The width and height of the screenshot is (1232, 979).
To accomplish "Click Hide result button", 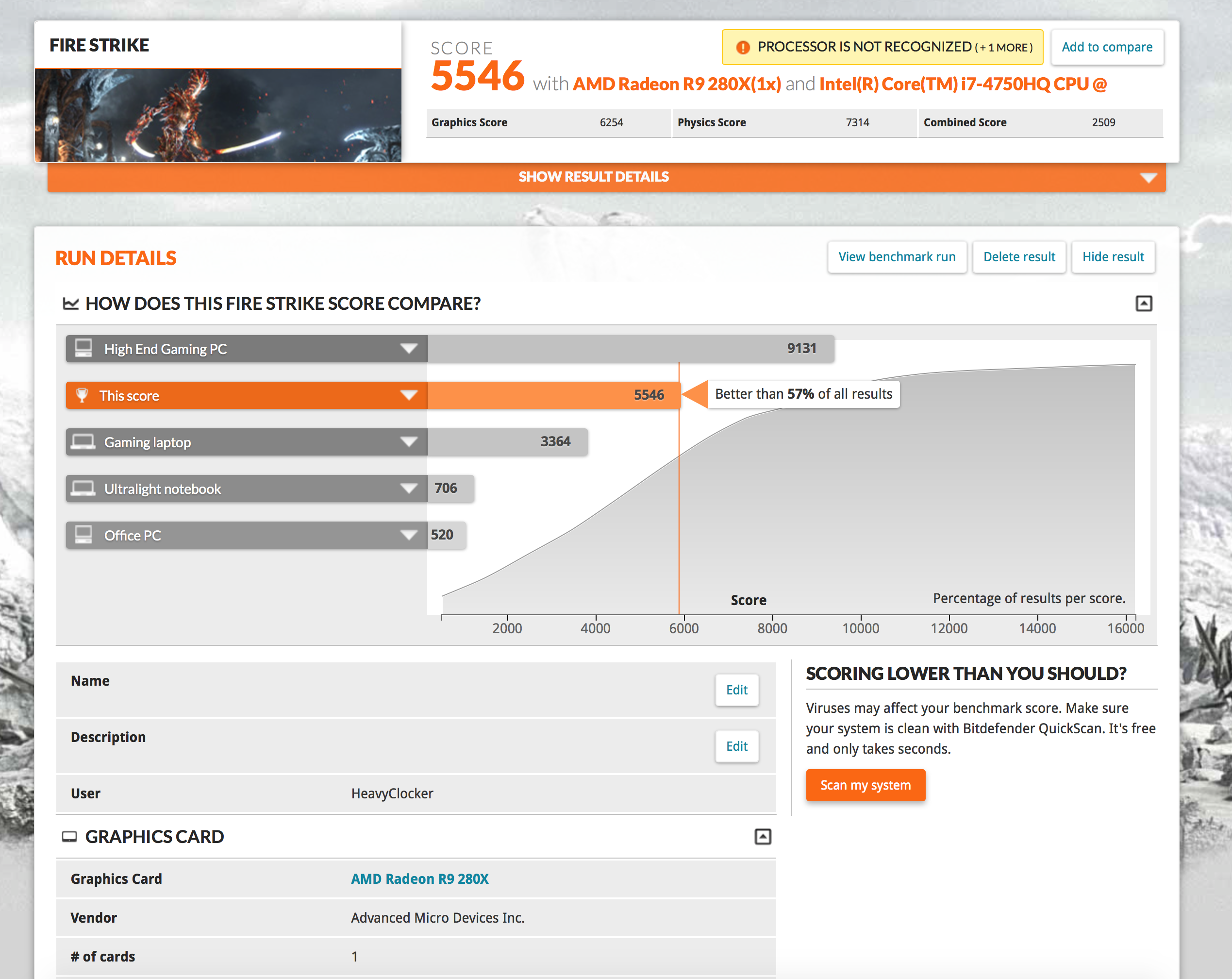I will click(1113, 257).
